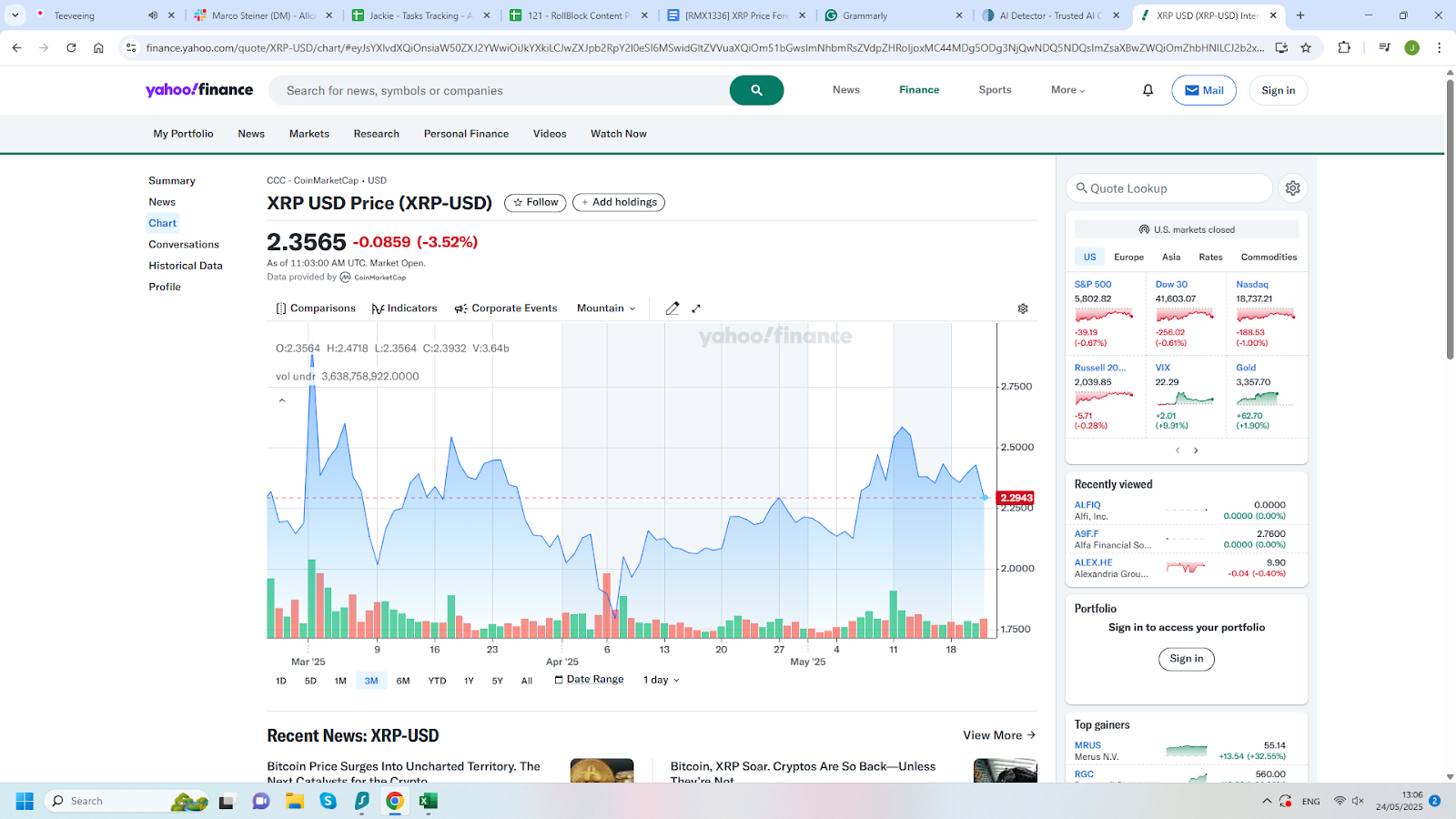
Task: Switch markets panel to Commodities tab
Action: tap(1269, 257)
